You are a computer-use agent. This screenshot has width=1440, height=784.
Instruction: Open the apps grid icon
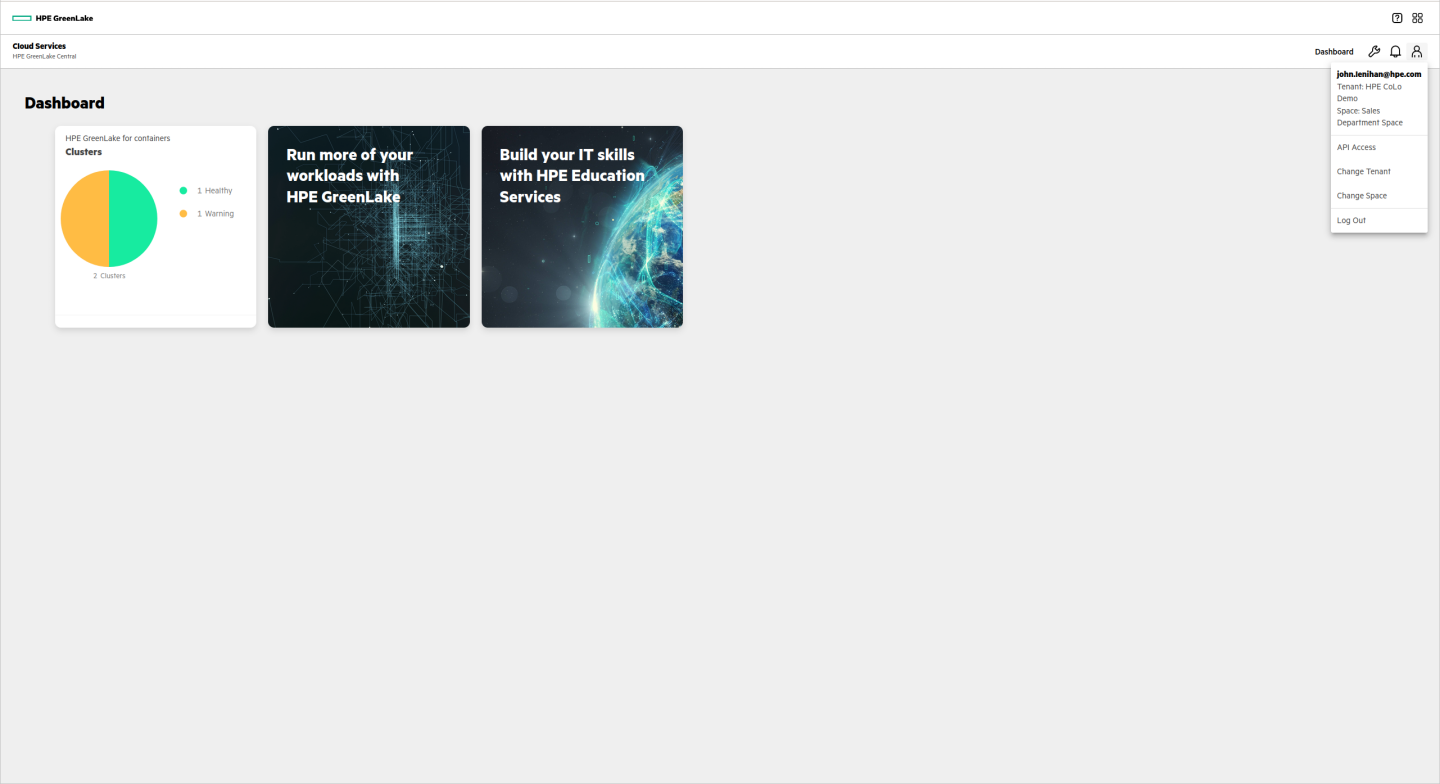click(x=1417, y=18)
